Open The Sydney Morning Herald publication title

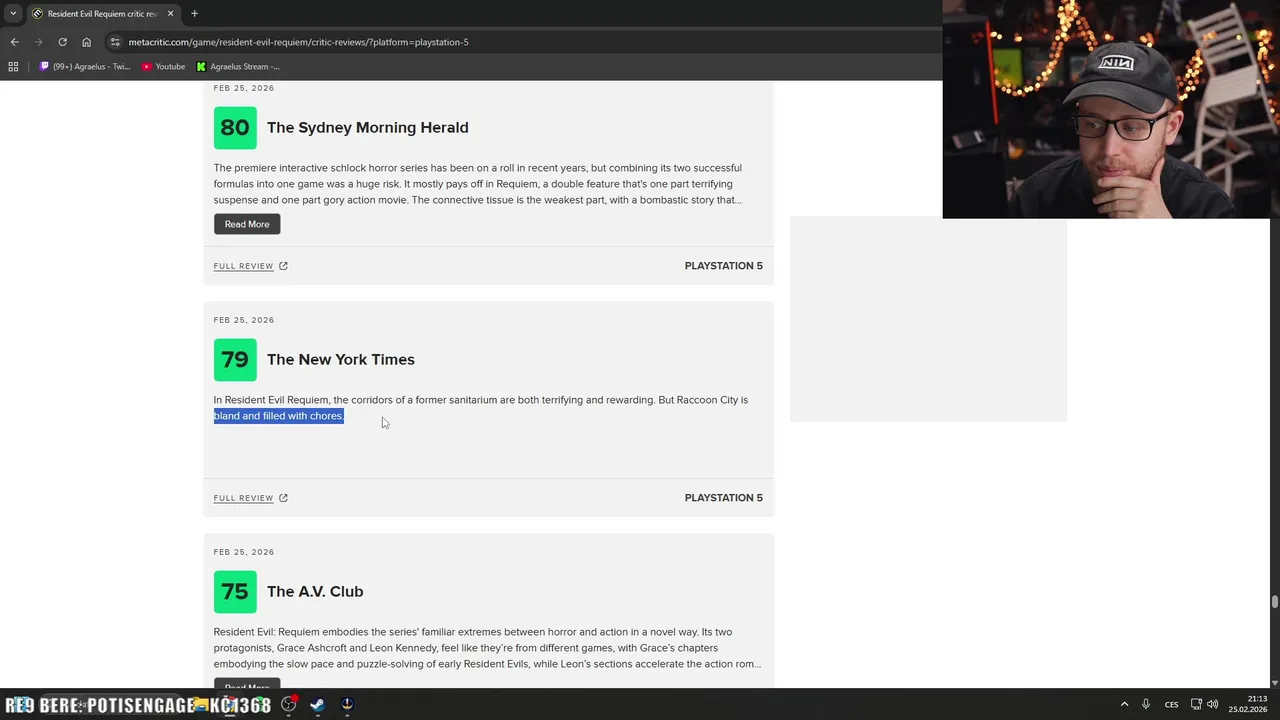(367, 127)
